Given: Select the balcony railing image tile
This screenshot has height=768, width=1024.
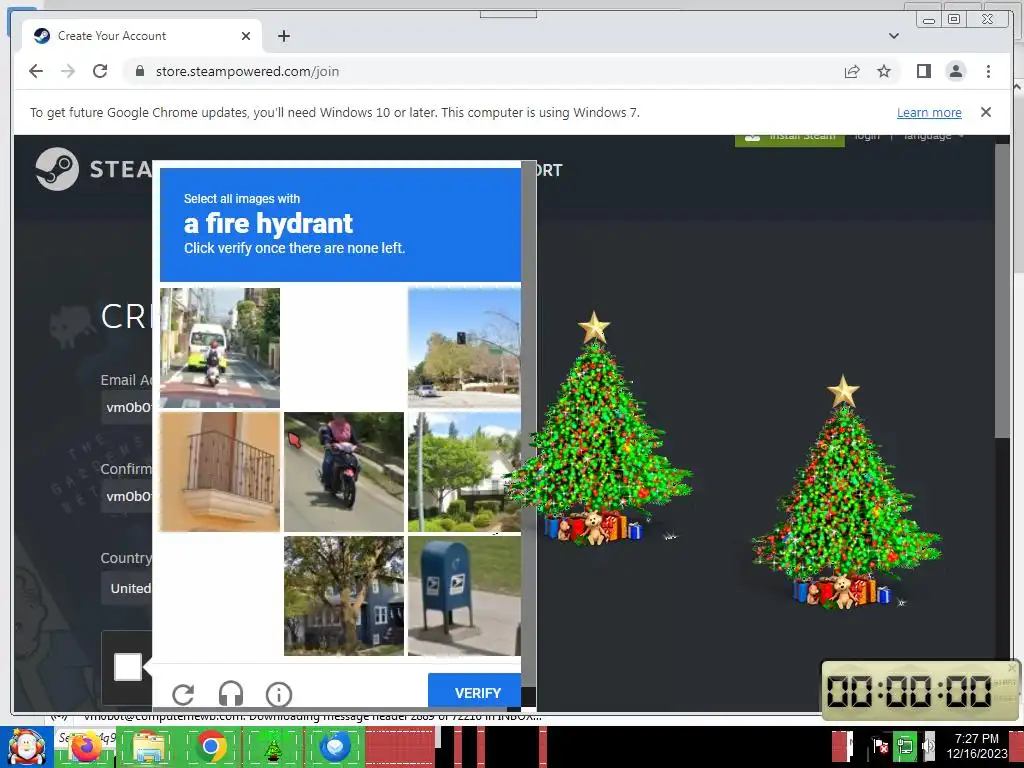Looking at the screenshot, I should tap(220, 472).
